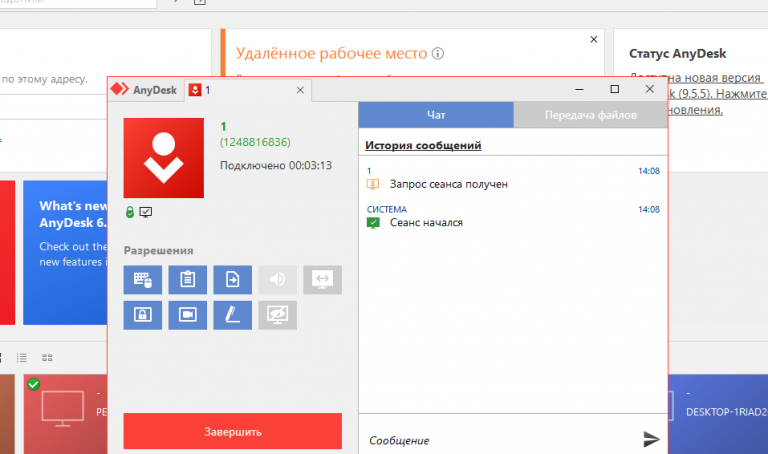Screen dimensions: 768x454
Task: Click the red AnyDesk user avatar
Action: pyautogui.click(x=164, y=158)
